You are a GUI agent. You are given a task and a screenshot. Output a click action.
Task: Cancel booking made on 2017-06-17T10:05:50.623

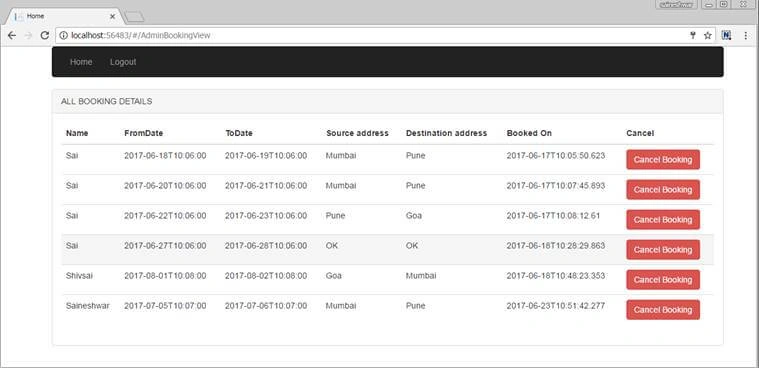point(663,160)
